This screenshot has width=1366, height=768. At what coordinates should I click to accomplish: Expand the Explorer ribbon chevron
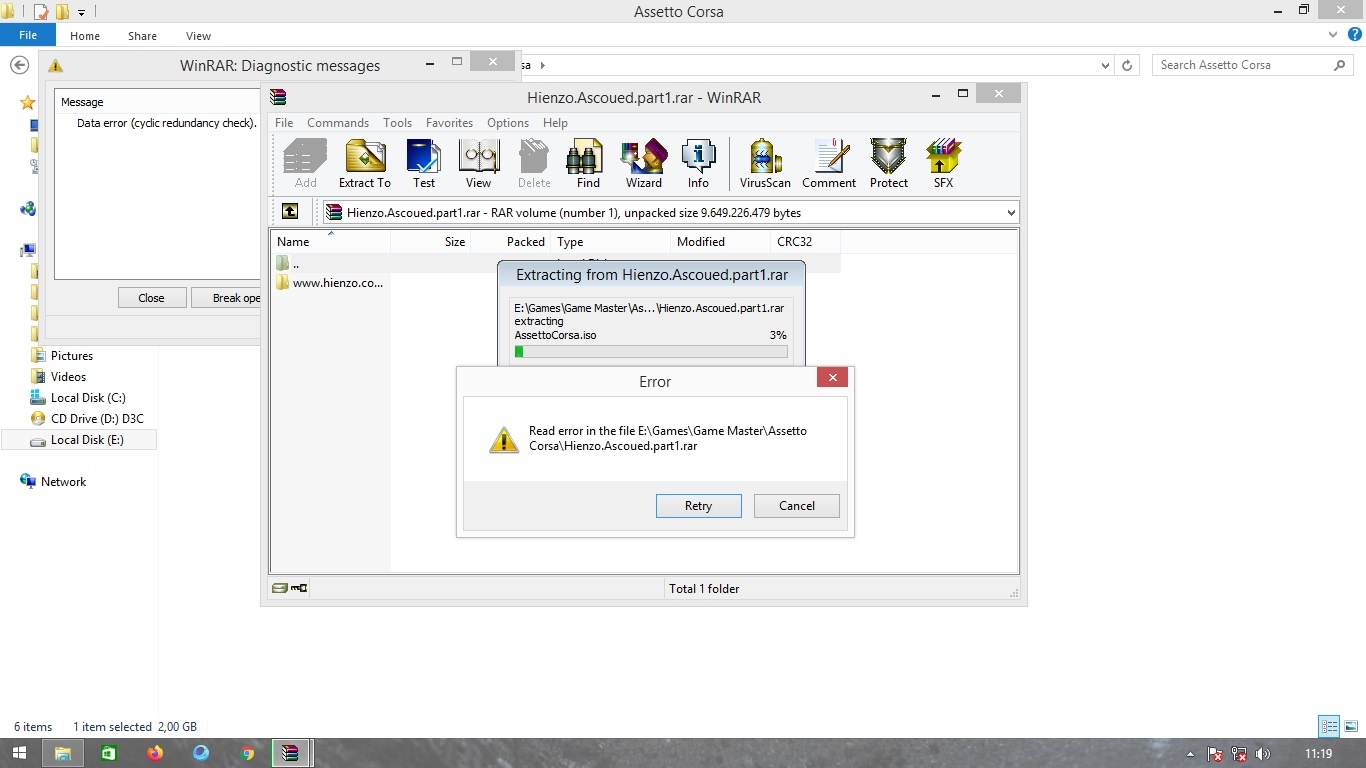(x=1332, y=35)
